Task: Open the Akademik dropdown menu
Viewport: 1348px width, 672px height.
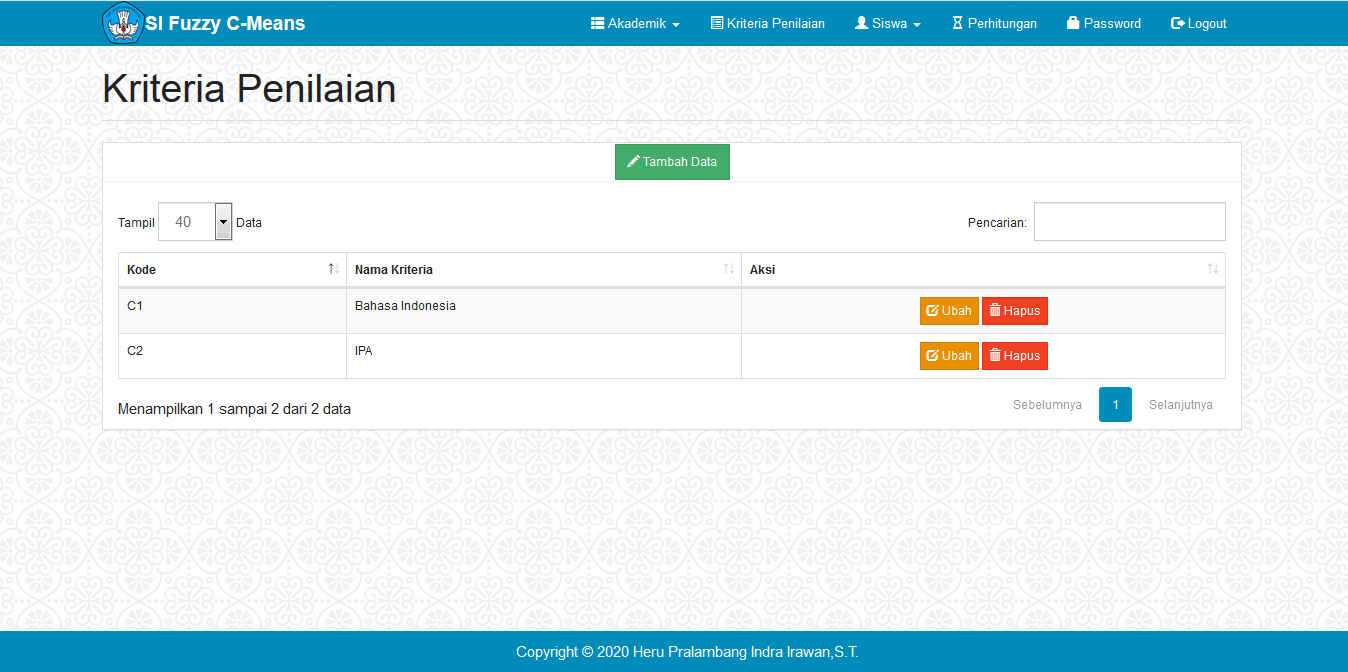Action: (635, 24)
